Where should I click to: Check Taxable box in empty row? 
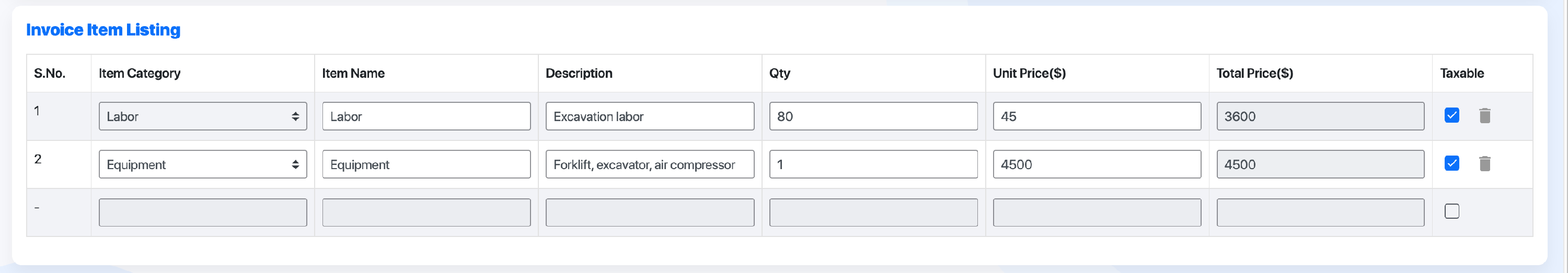1452,211
